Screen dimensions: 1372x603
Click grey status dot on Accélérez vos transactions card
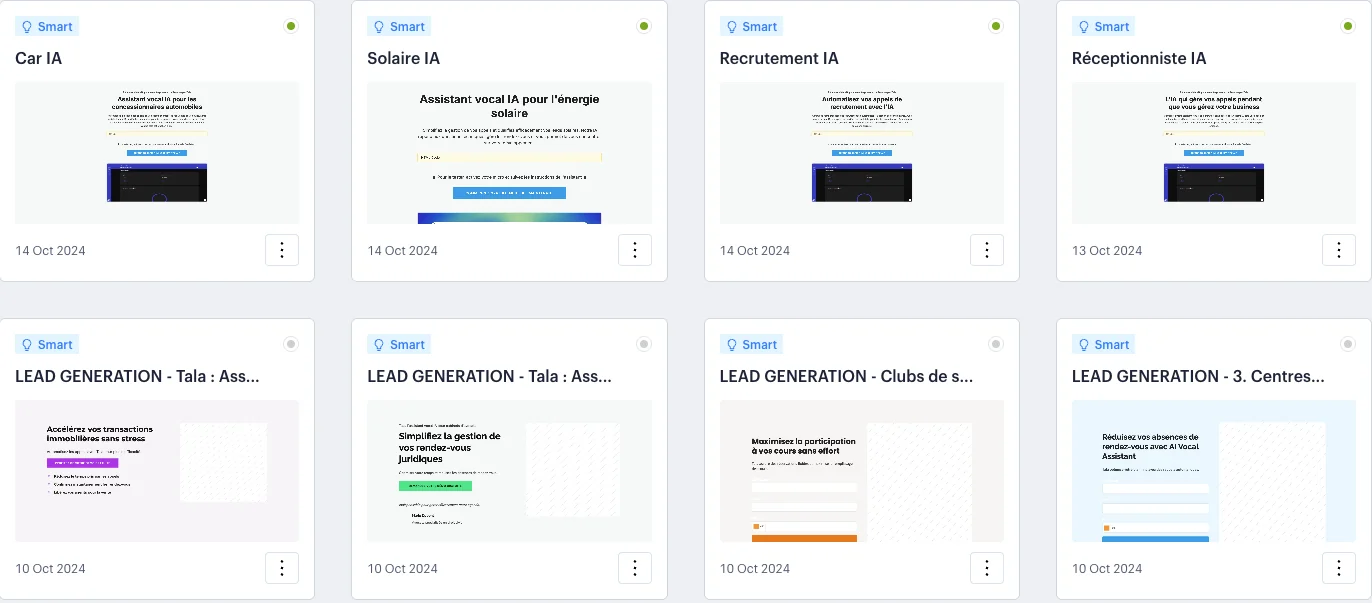pos(291,344)
